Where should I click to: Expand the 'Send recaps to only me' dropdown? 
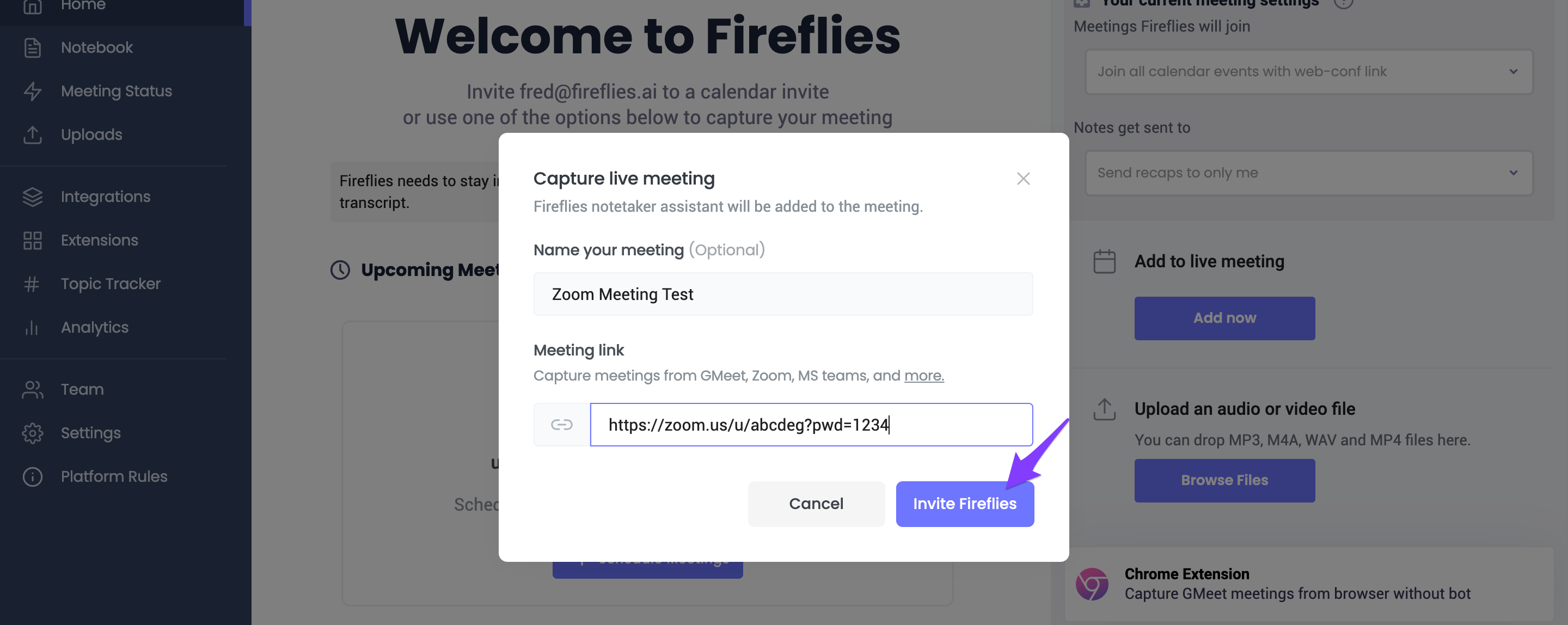(x=1309, y=173)
